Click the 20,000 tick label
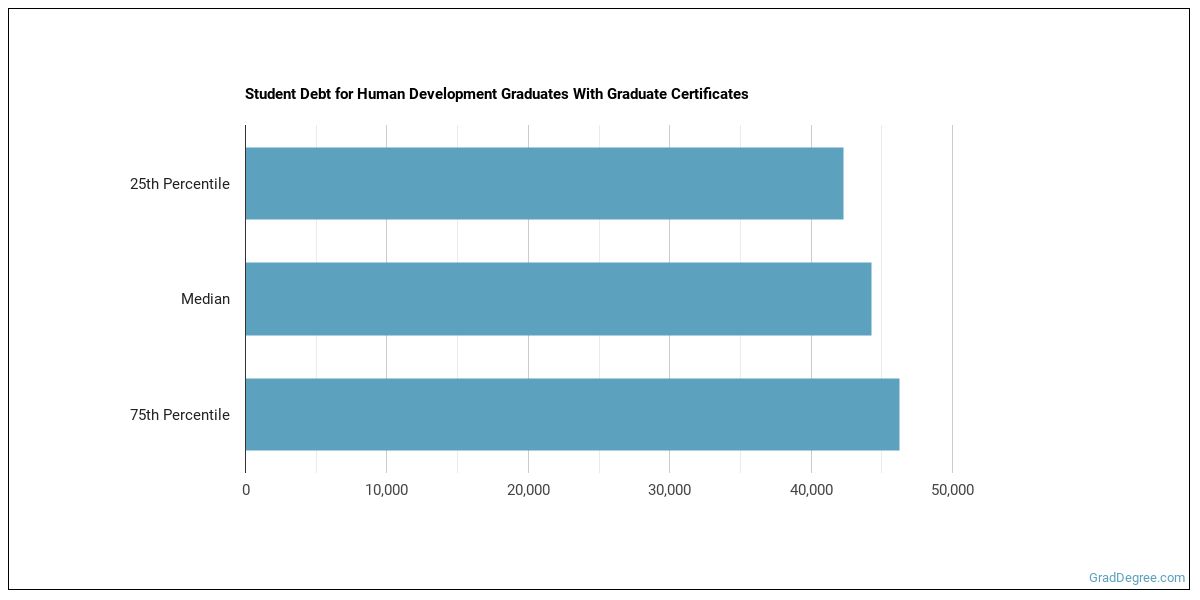The image size is (1200, 600). [x=528, y=490]
